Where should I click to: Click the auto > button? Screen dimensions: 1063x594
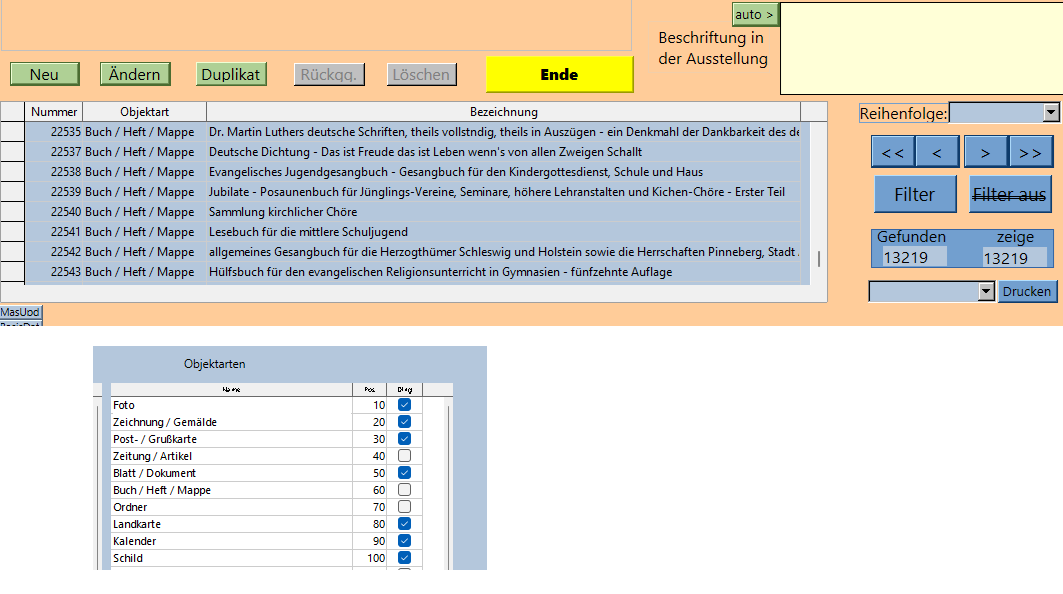point(755,14)
